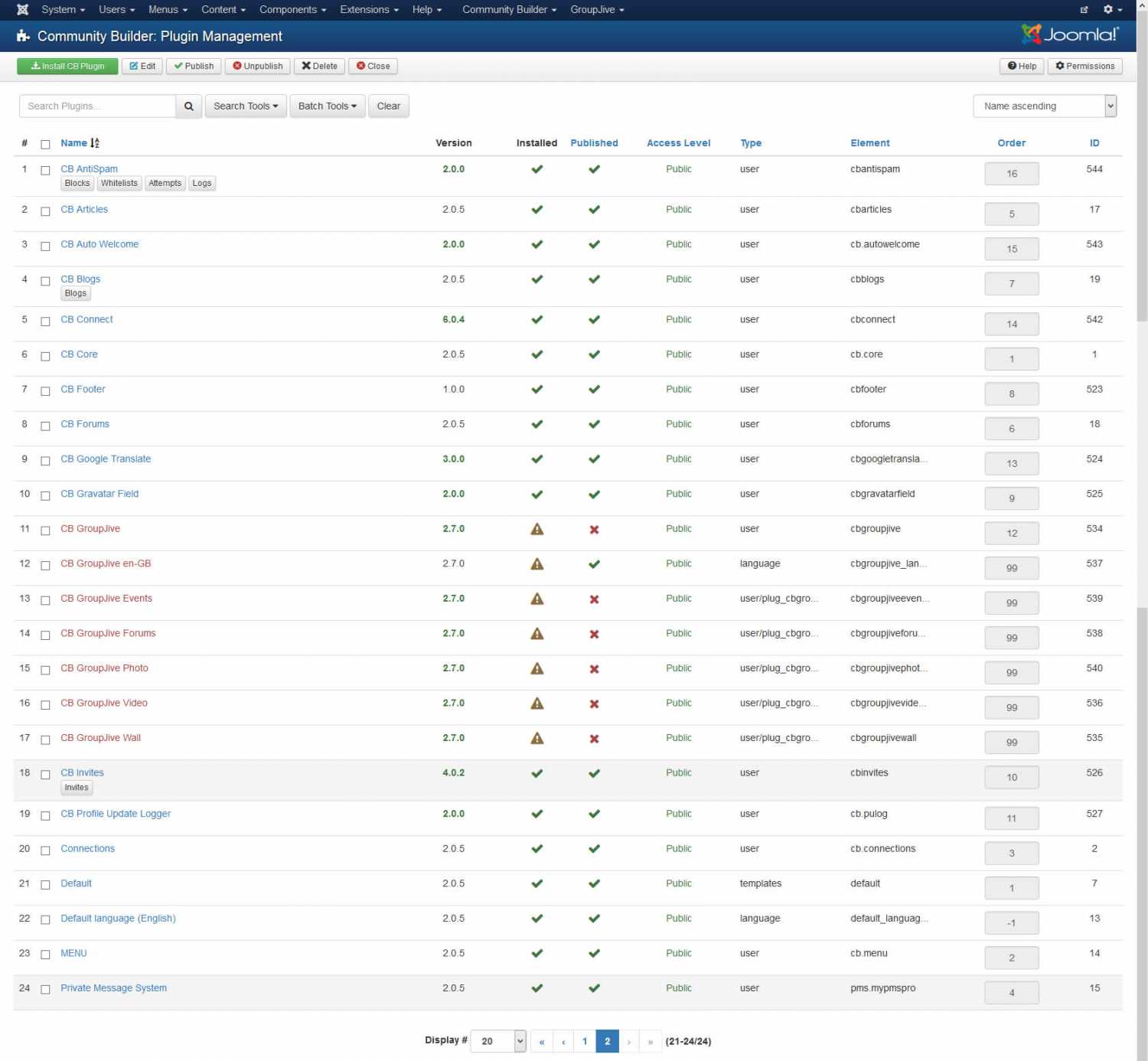Click the Unpublish toolbar button
This screenshot has height=1061, width=1148.
pyautogui.click(x=258, y=67)
